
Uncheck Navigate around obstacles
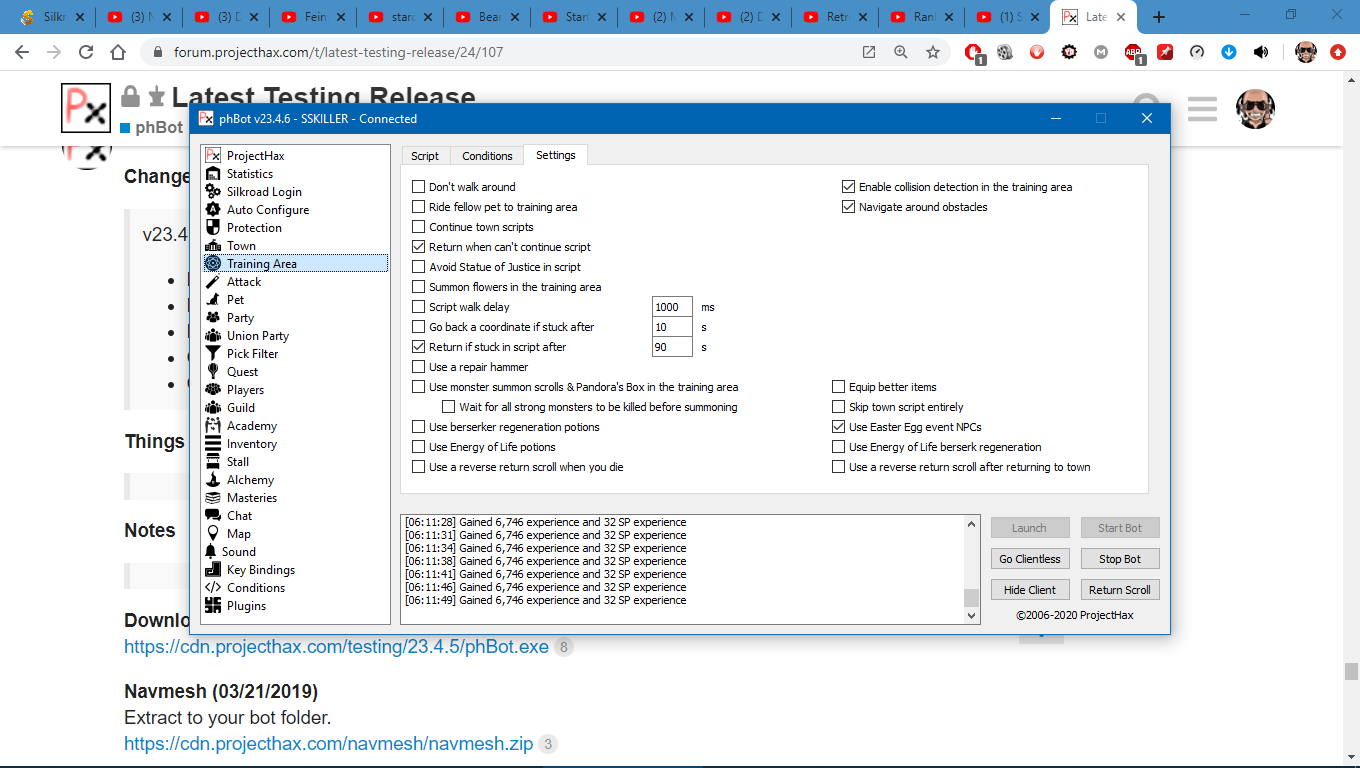click(x=849, y=207)
